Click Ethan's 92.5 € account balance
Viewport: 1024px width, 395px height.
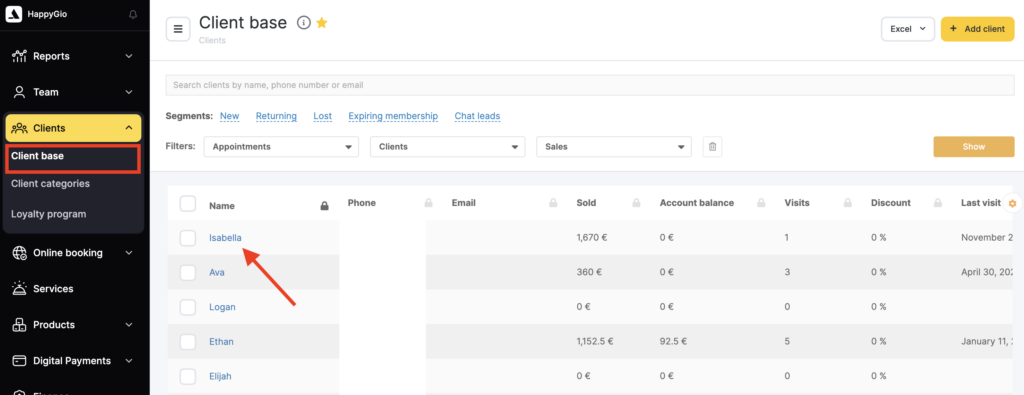point(674,341)
